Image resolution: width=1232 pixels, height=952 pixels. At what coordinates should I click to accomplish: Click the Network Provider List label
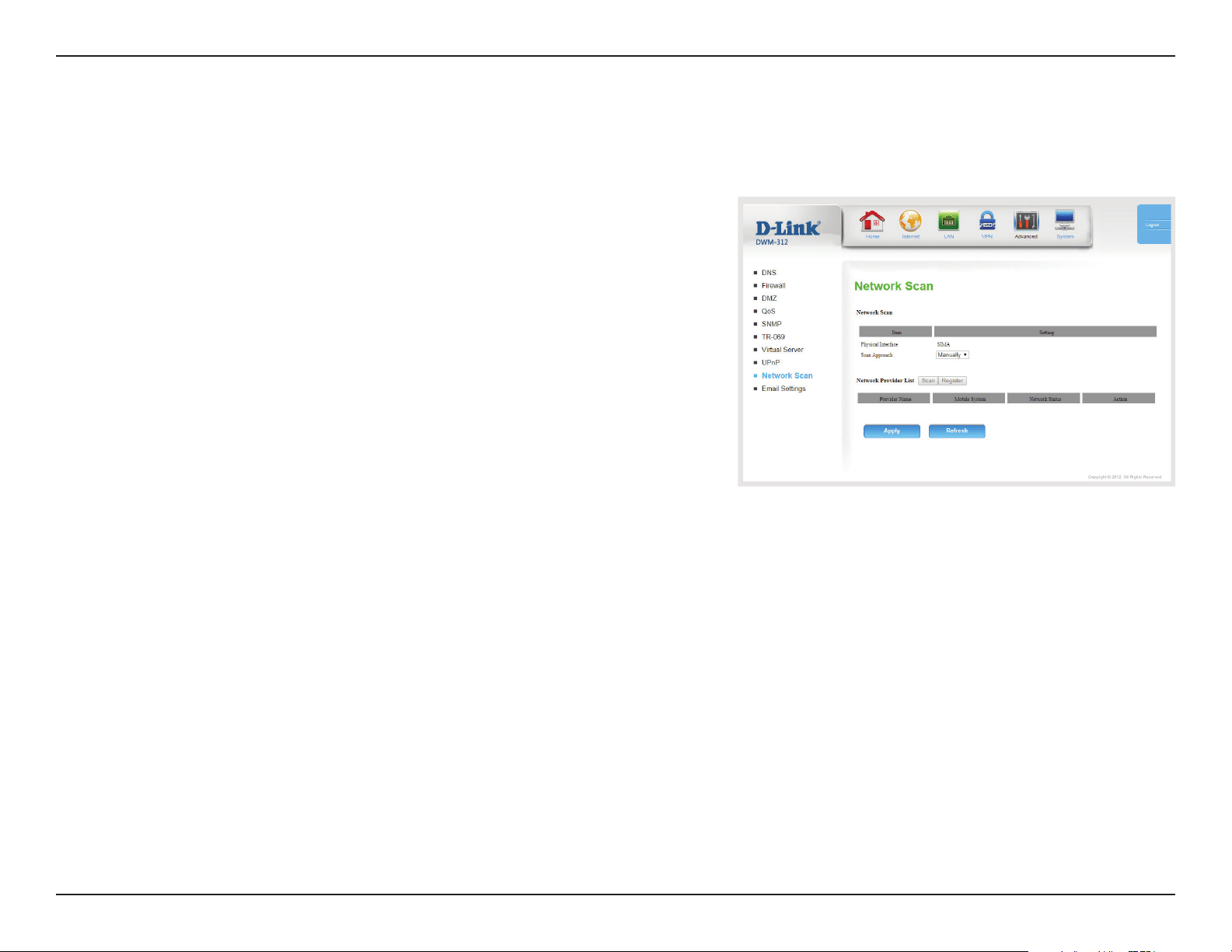885,381
